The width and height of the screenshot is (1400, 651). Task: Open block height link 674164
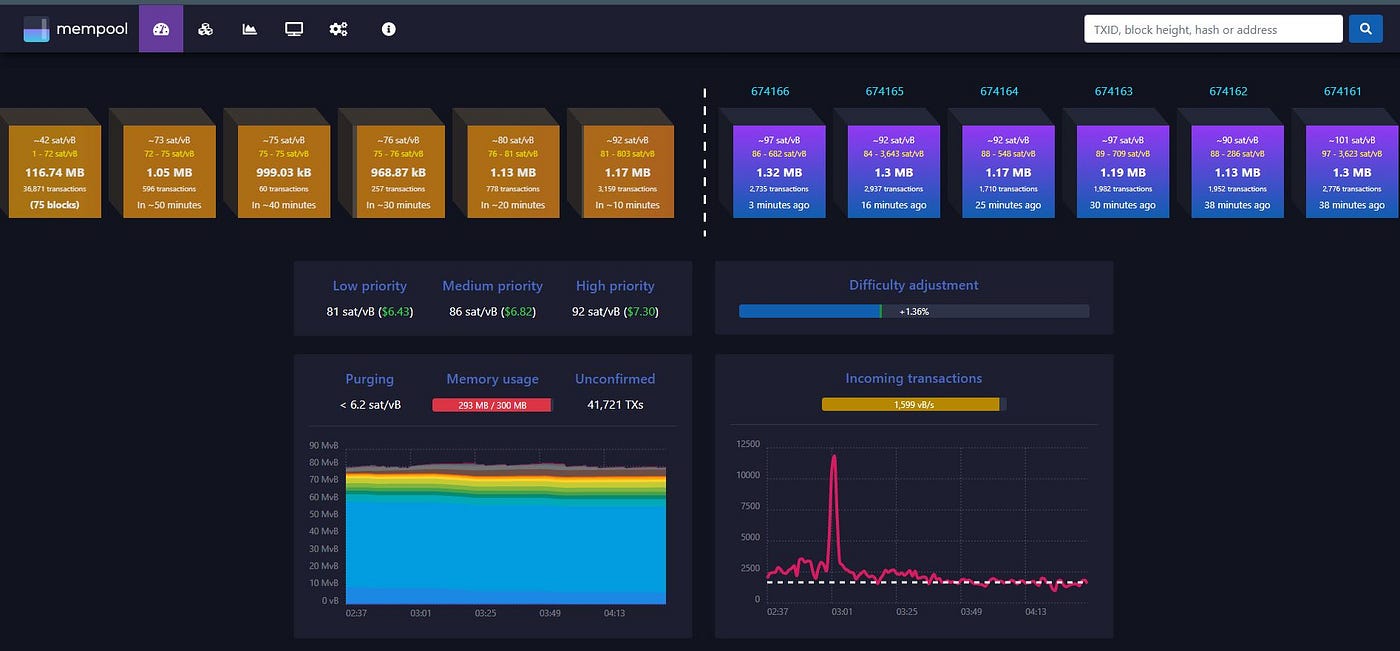point(999,91)
